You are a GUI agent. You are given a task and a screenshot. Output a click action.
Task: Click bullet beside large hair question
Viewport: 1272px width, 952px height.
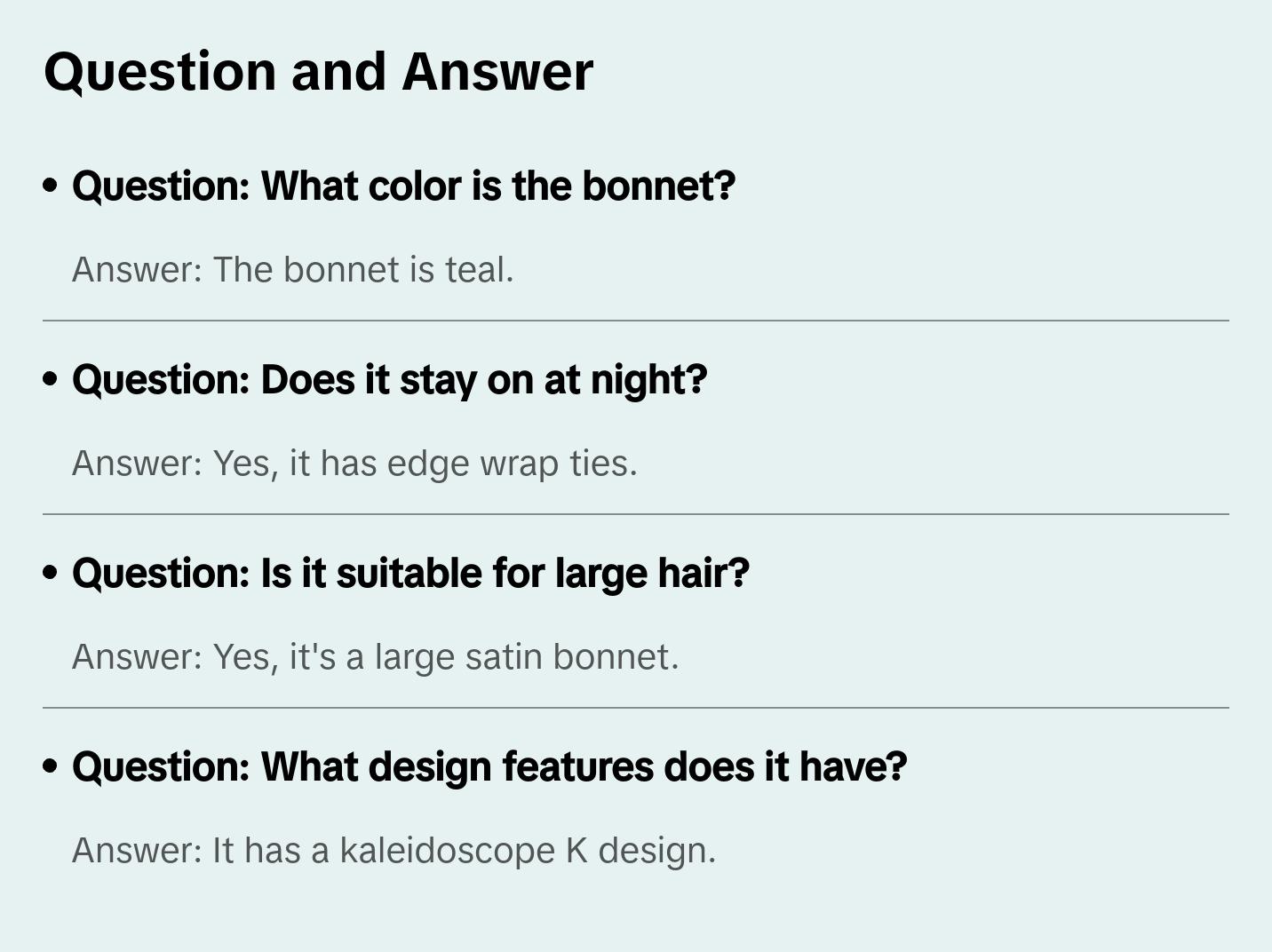[x=51, y=574]
